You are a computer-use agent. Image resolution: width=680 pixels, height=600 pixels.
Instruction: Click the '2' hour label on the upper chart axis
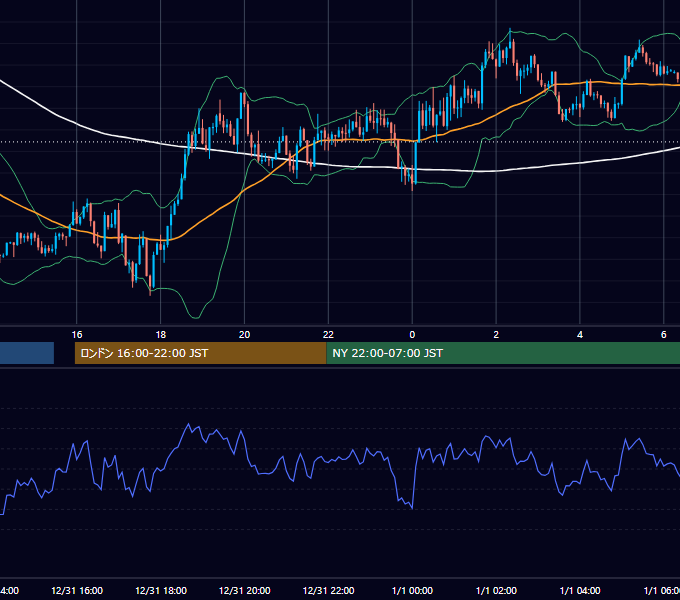[496, 335]
